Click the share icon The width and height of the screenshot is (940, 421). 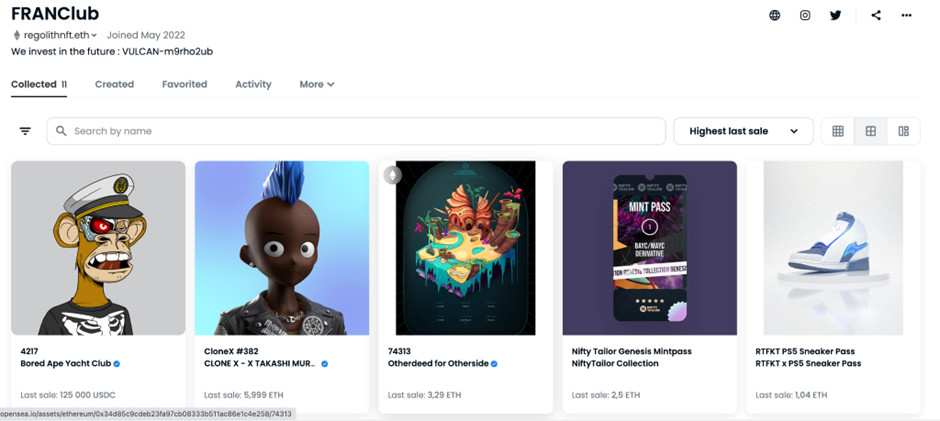pyautogui.click(x=876, y=16)
